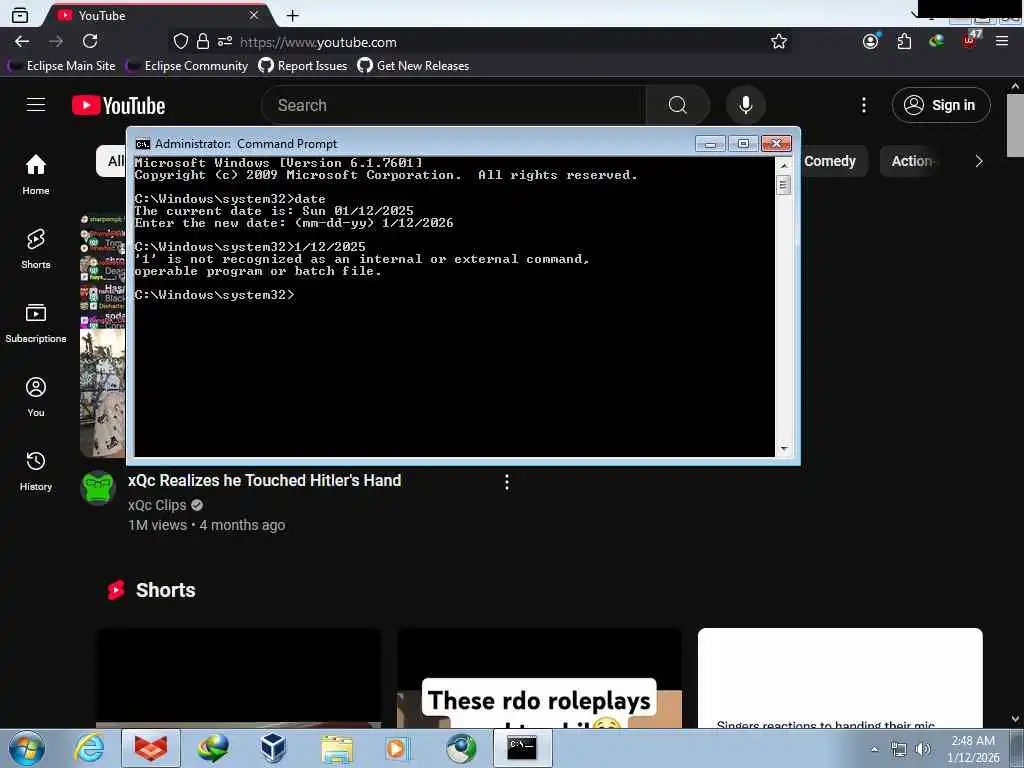Open History in the YouTube sidebar
Image resolution: width=1024 pixels, height=768 pixels.
pos(36,470)
